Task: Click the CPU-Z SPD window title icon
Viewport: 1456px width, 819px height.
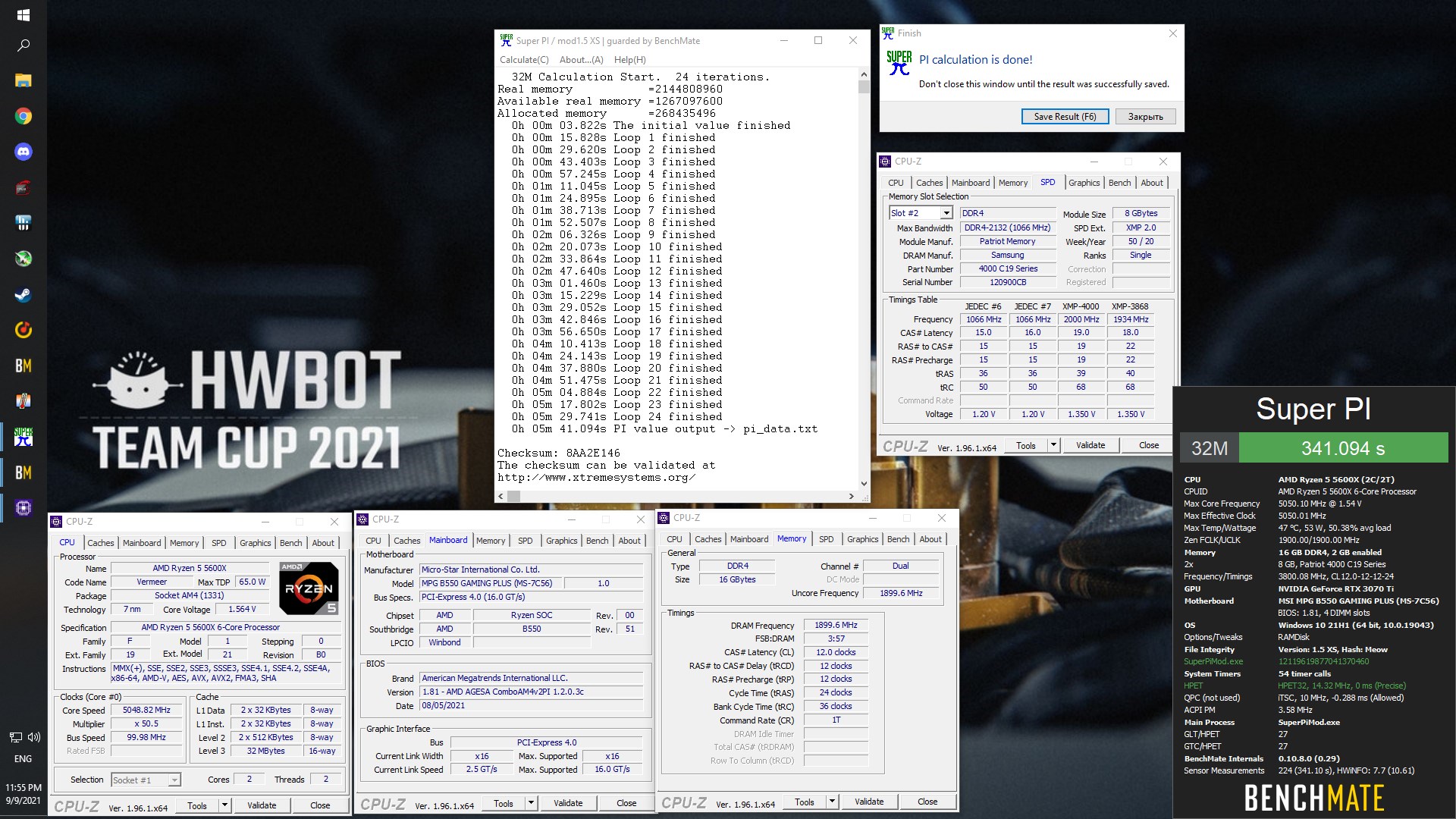Action: point(885,162)
